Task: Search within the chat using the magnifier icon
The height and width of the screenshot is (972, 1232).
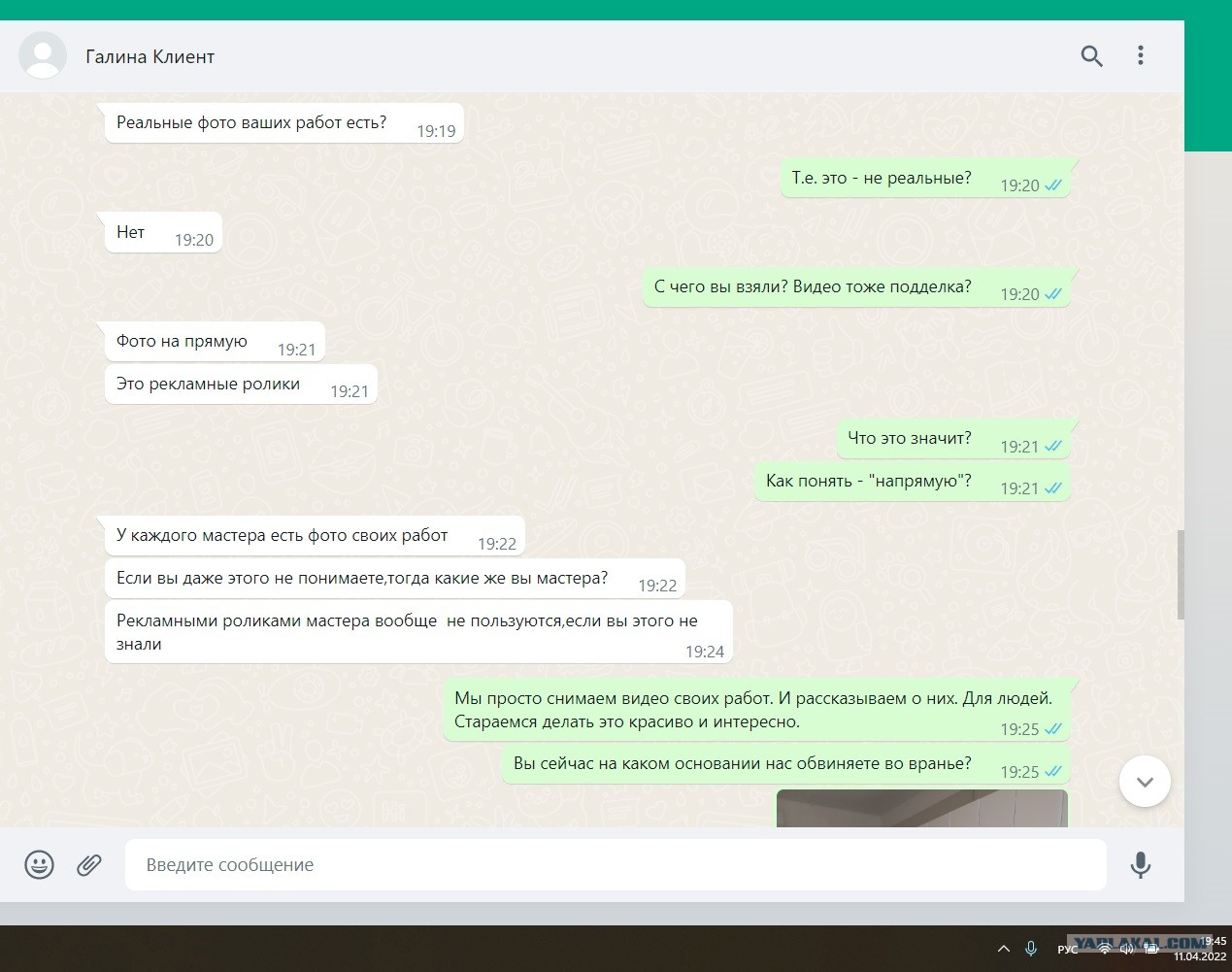Action: click(1091, 56)
